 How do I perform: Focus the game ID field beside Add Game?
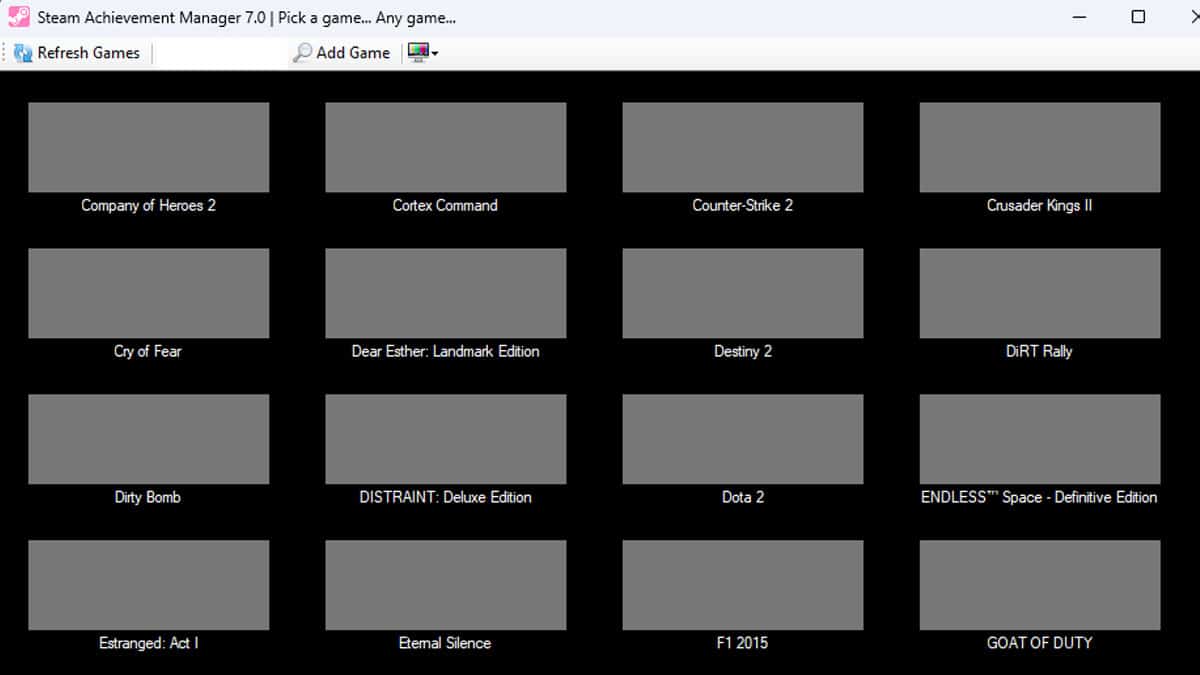[x=222, y=53]
